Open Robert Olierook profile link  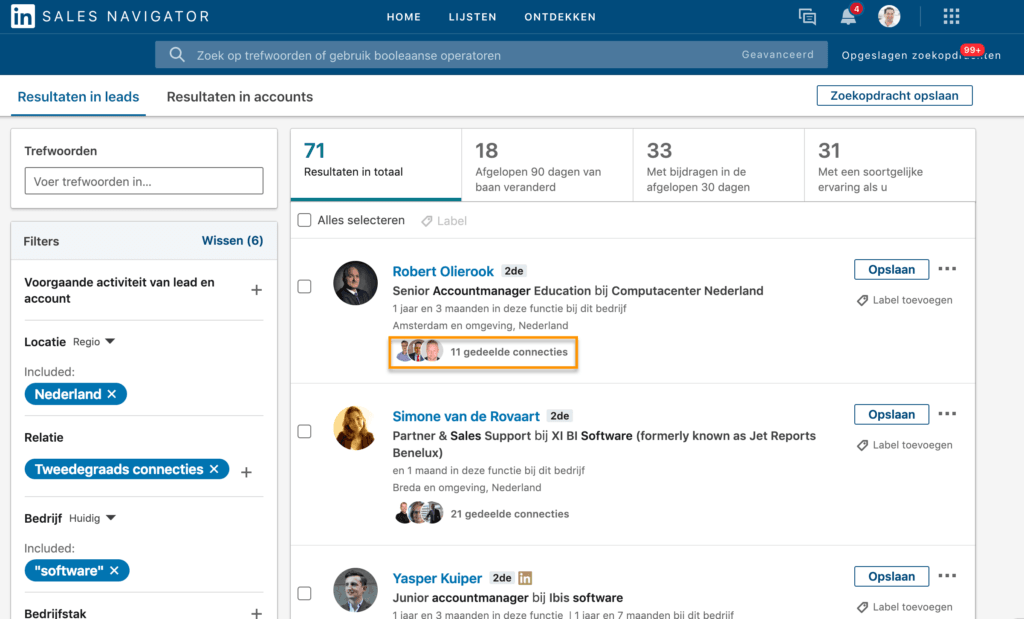click(443, 272)
